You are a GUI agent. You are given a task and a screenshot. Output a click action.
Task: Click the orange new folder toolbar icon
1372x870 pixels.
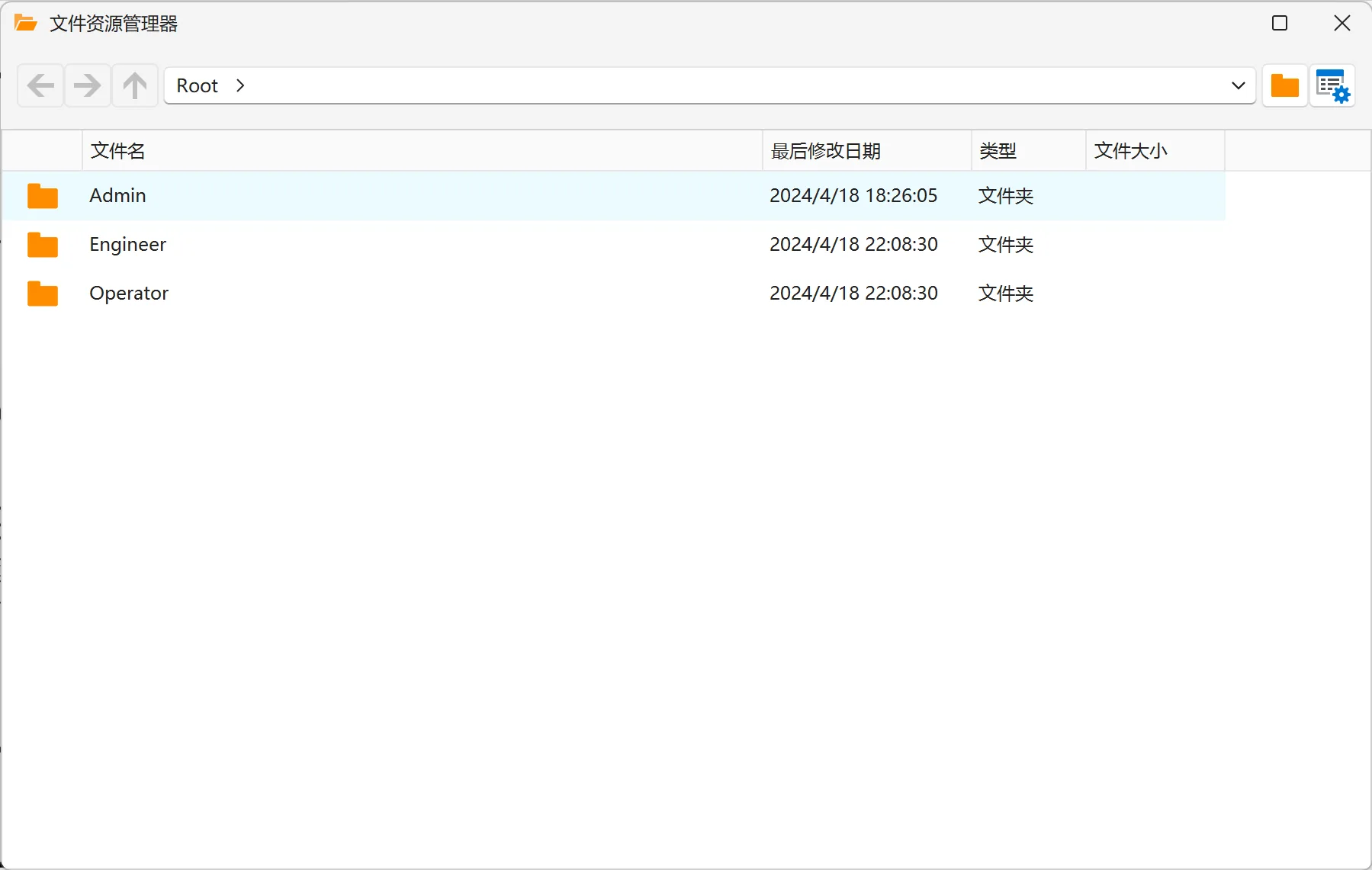[1285, 85]
